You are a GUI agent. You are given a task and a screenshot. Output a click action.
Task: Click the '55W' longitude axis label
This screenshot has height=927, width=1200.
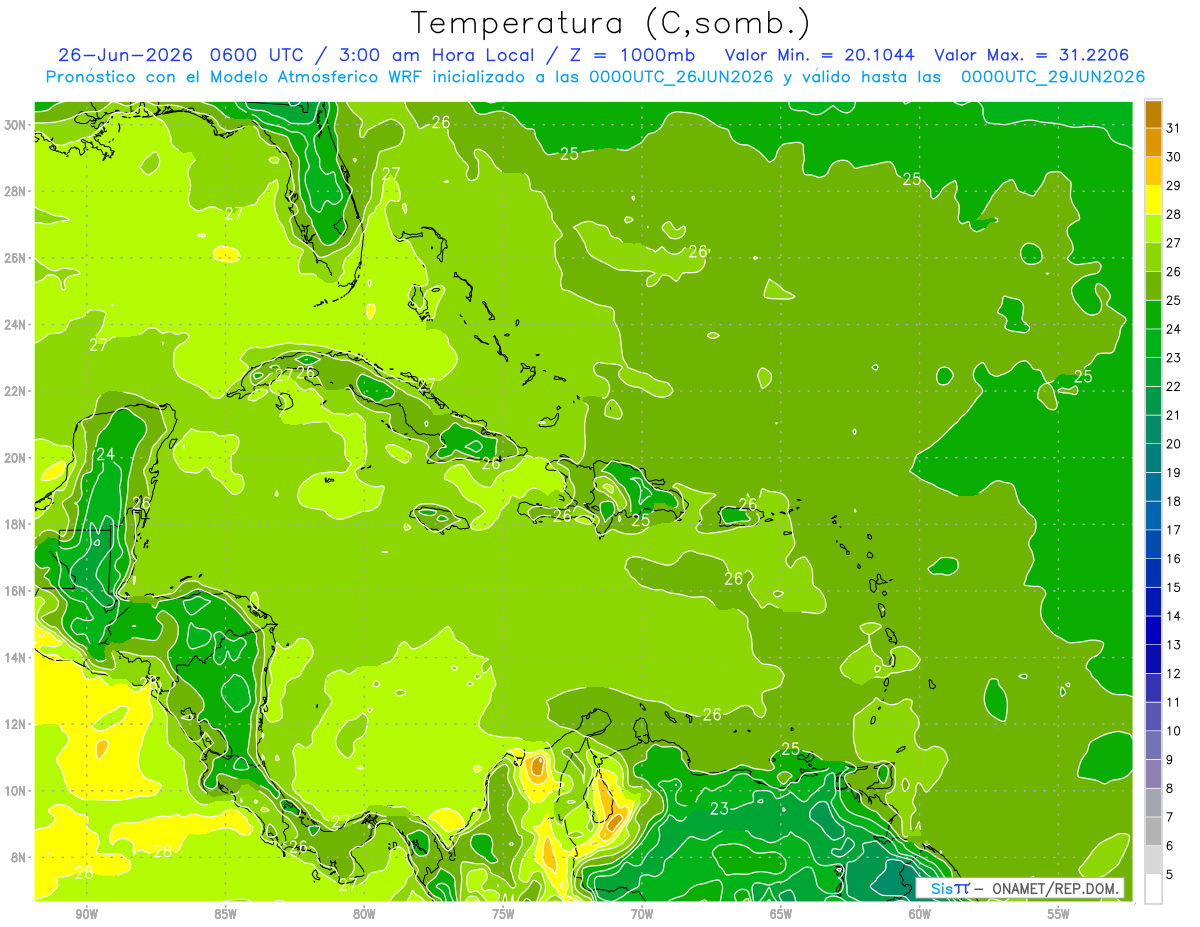pos(1059,914)
